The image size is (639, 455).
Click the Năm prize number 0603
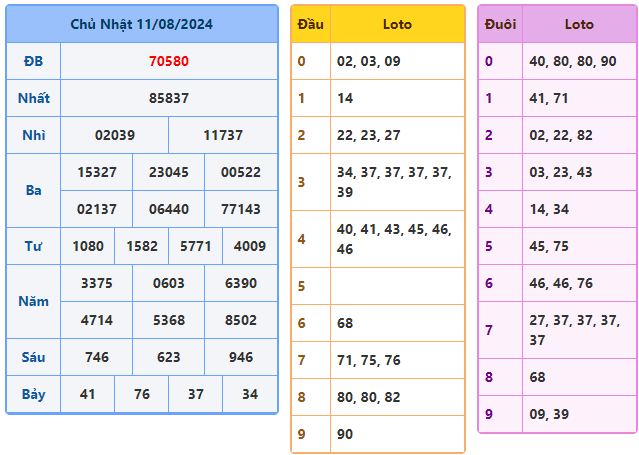[x=168, y=283]
